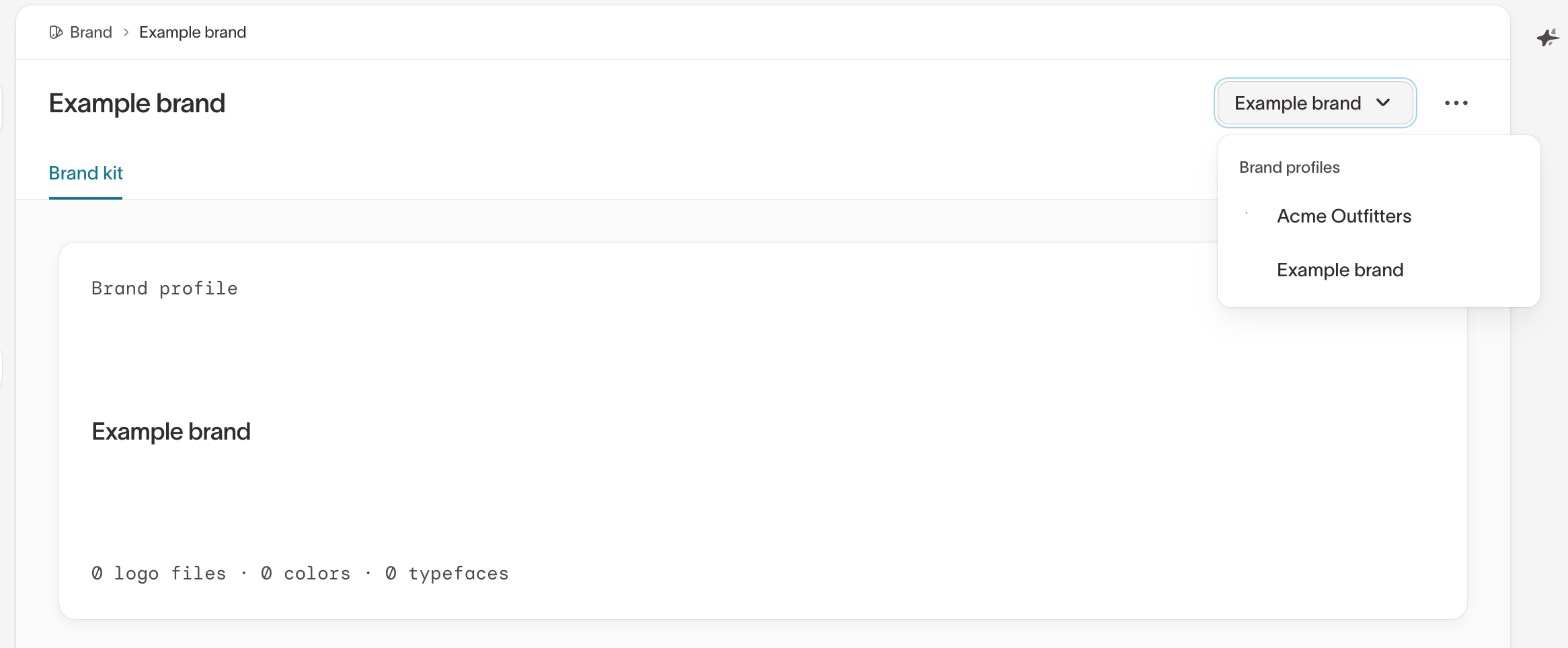Open the sparkle AI assistant icon
The image size is (1568, 648).
(1548, 38)
